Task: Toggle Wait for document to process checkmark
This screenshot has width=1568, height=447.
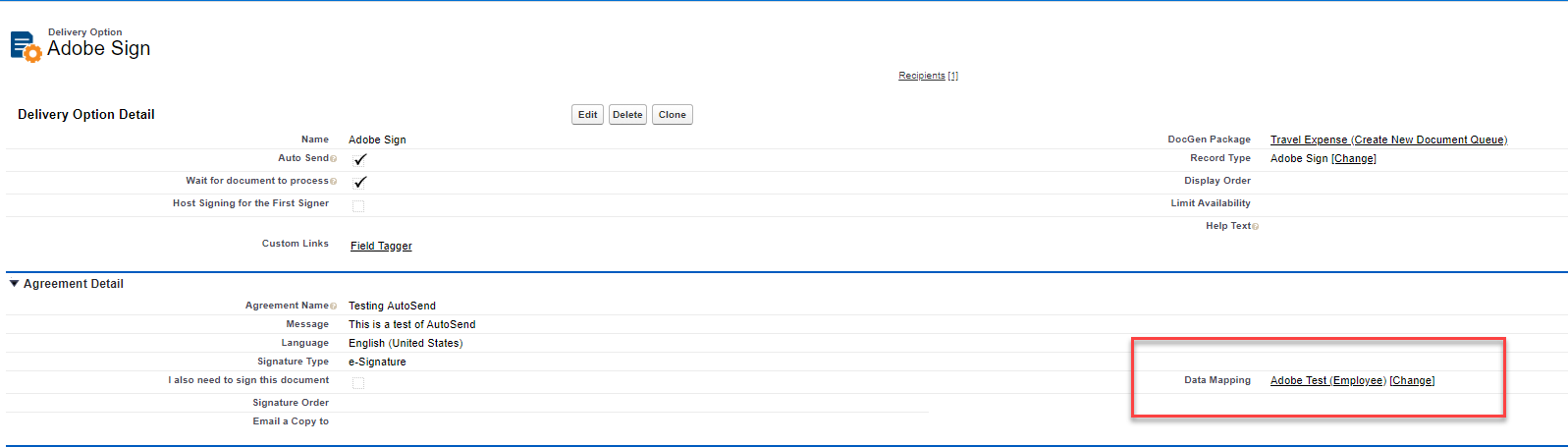Action: (359, 182)
